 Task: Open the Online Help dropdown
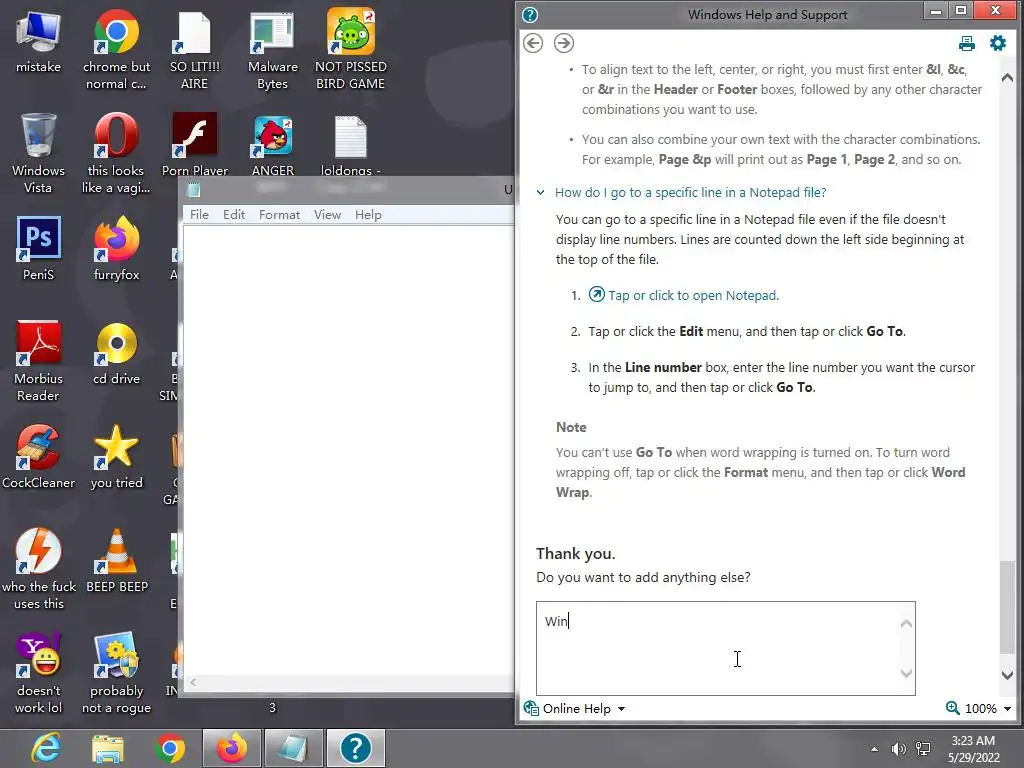coord(575,709)
